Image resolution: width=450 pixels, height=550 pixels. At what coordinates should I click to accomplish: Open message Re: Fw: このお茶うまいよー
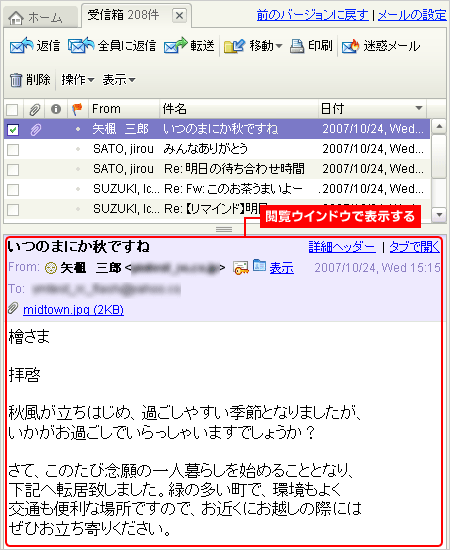217,189
